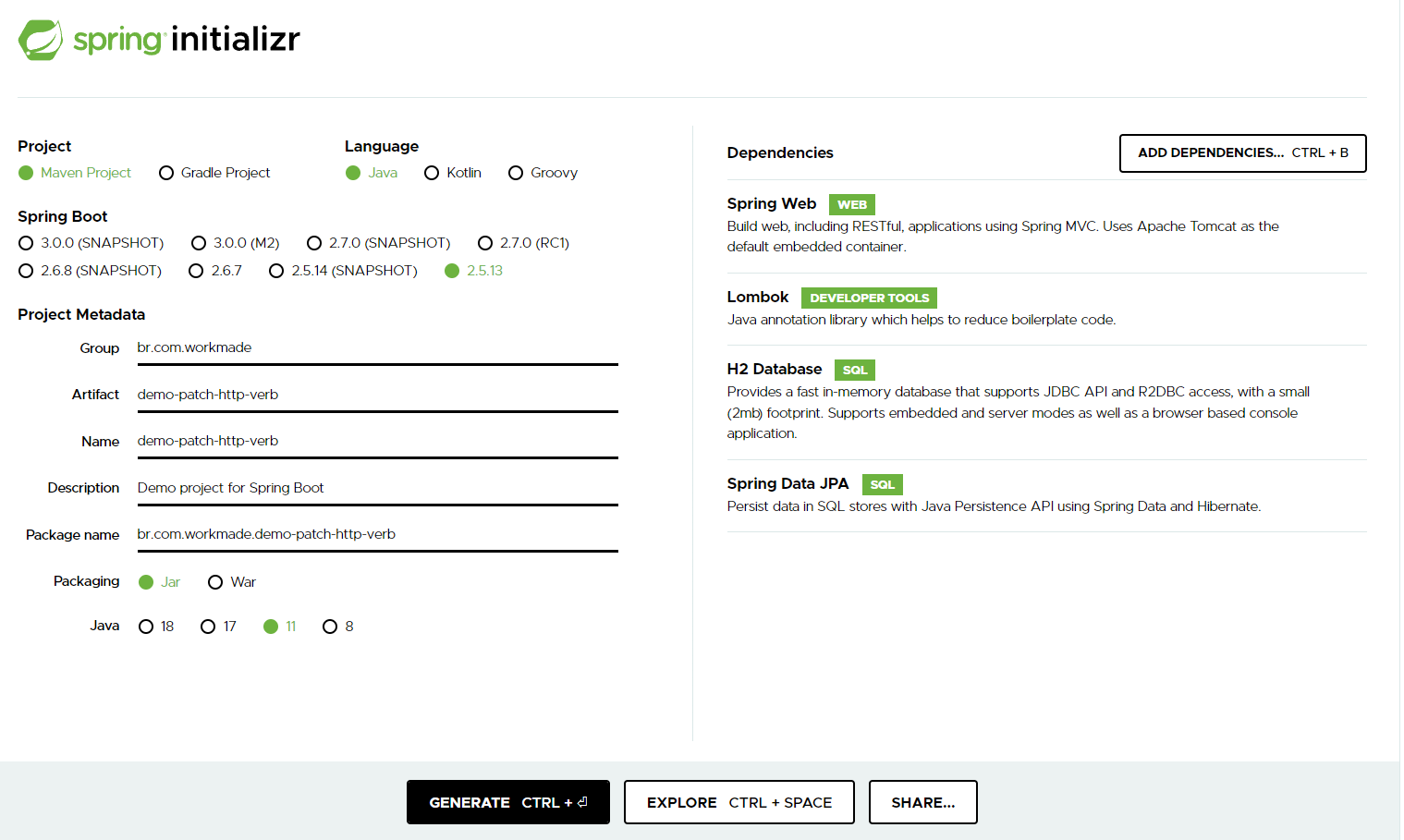Click the H2 Database dependency entry
This screenshot has width=1404, height=840.
(1046, 402)
